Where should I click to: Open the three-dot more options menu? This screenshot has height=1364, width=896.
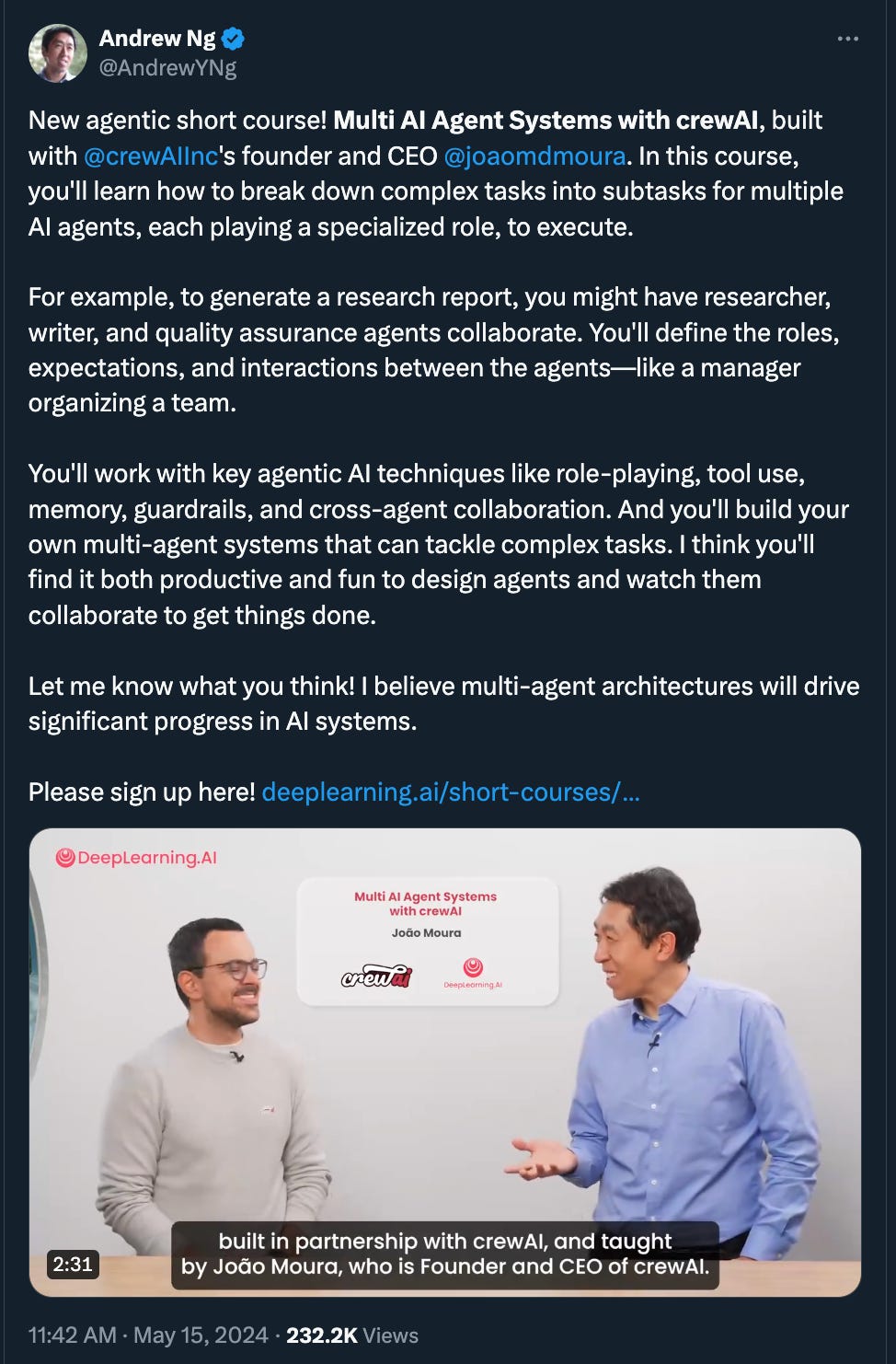848,39
